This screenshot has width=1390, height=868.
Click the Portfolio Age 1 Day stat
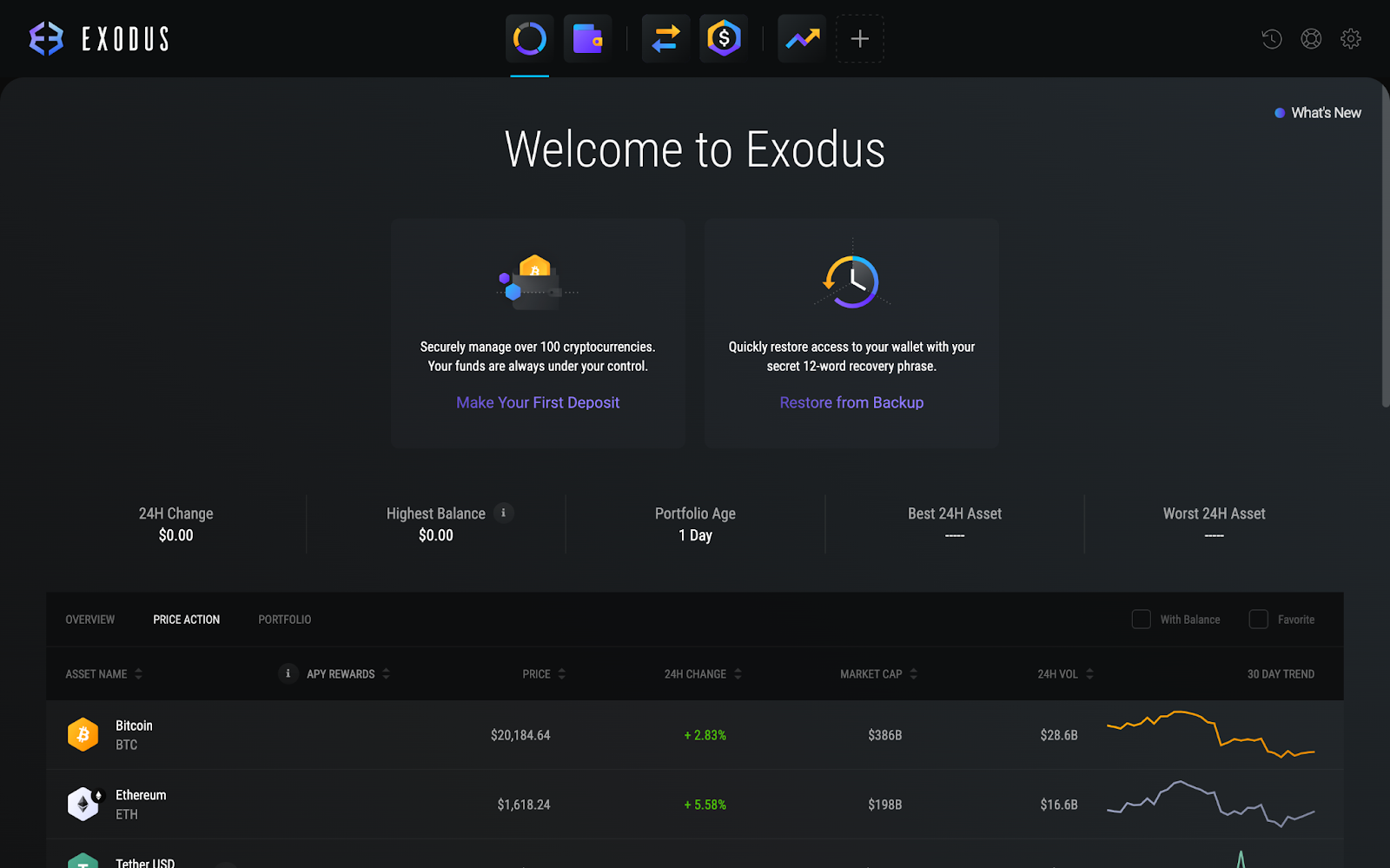coord(695,524)
